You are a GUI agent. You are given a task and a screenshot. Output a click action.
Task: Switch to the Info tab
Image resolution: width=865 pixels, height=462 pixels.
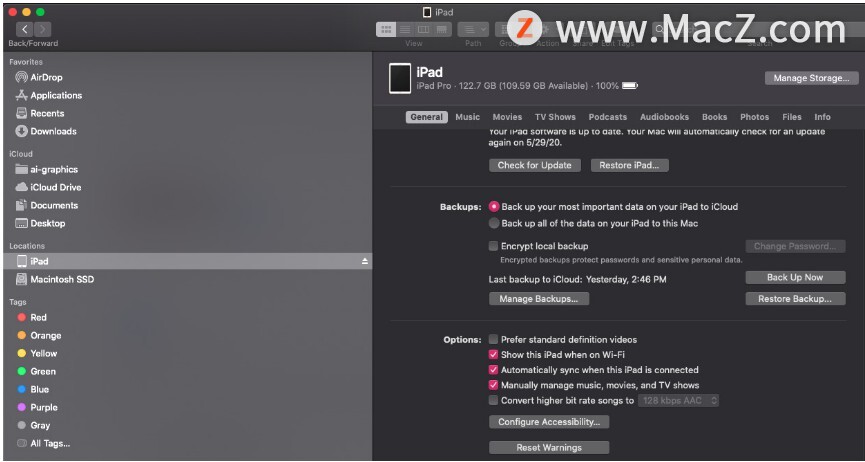[822, 117]
